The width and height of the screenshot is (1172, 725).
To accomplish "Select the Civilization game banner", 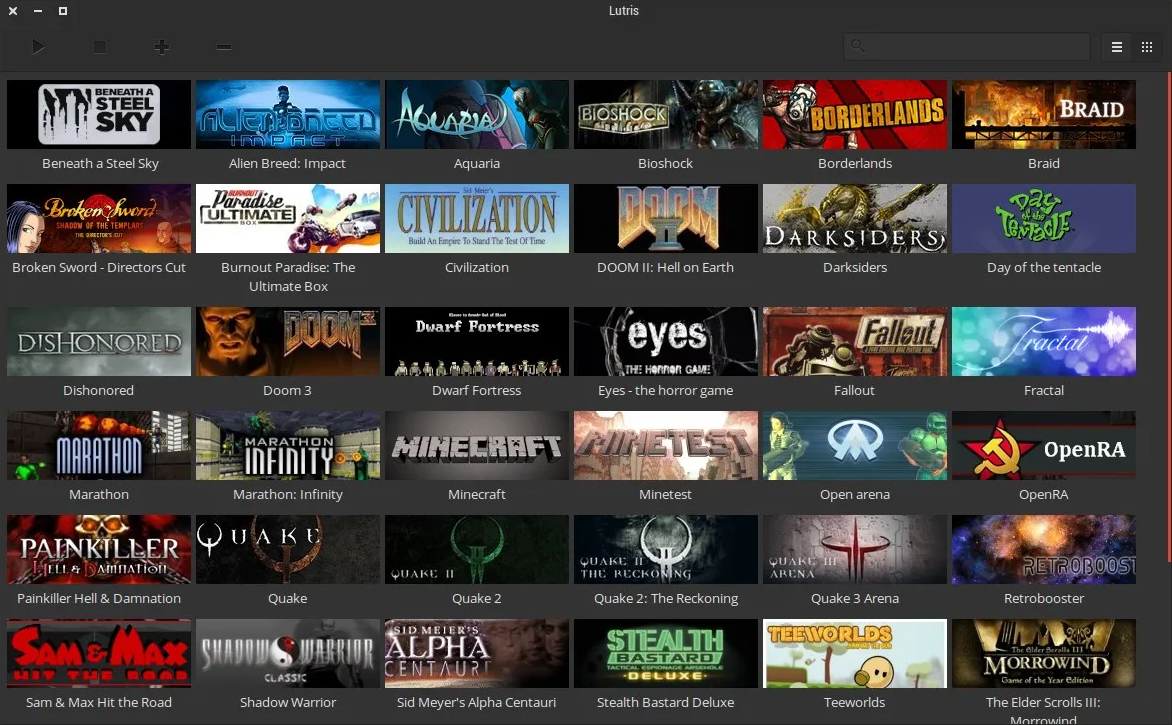I will (477, 218).
